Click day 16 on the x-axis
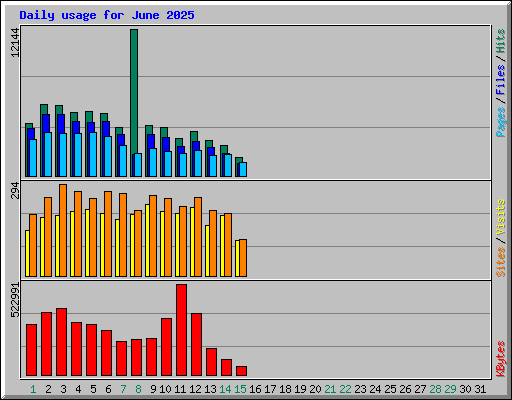Image resolution: width=512 pixels, height=400 pixels. pos(255,389)
